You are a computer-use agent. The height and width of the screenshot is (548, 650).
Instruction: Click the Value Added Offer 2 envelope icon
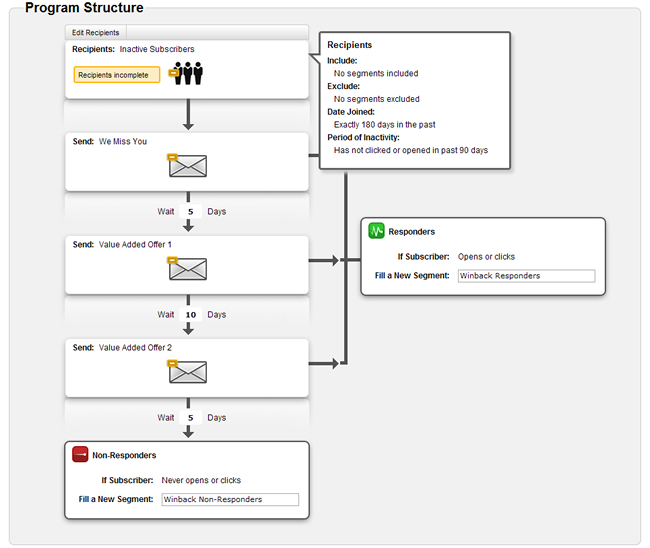pyautogui.click(x=187, y=372)
